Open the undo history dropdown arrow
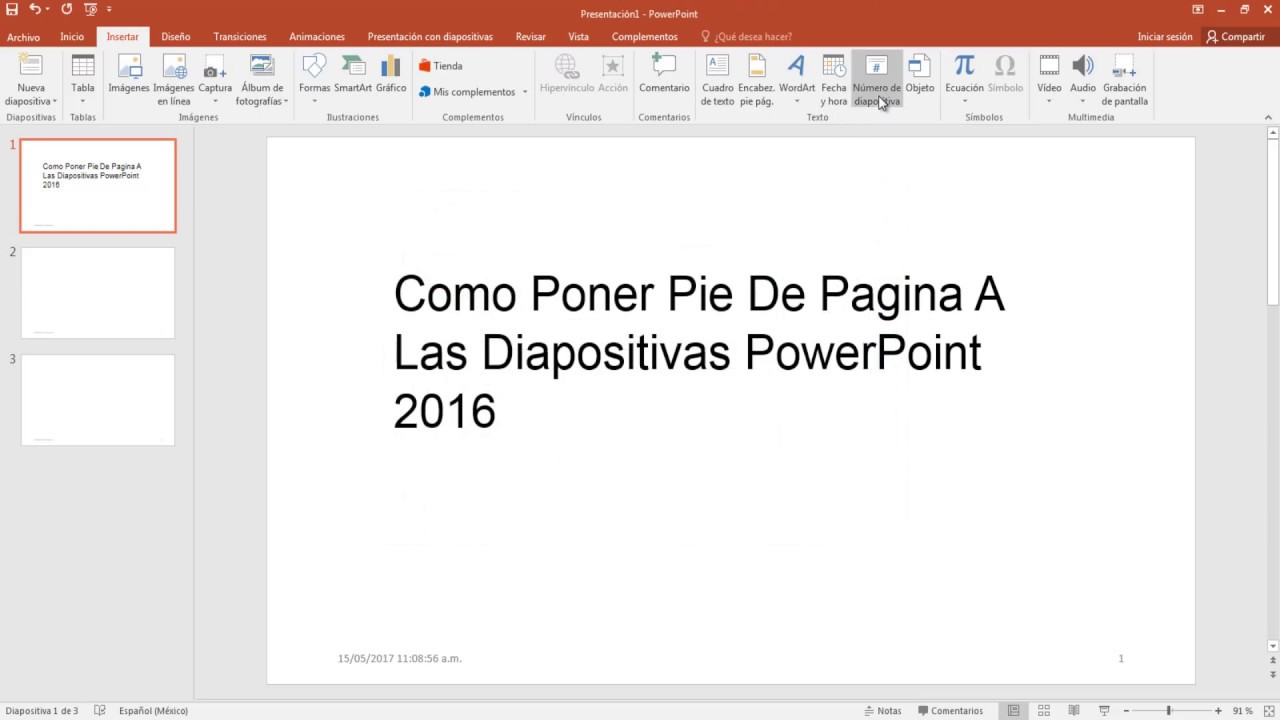This screenshot has height=720, width=1280. click(x=47, y=10)
